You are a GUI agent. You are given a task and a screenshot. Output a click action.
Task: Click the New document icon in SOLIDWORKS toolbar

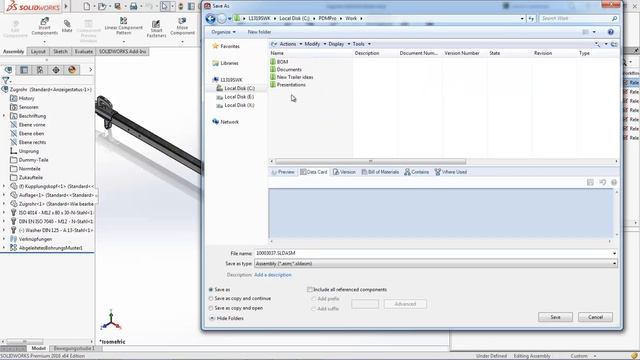(87, 7)
